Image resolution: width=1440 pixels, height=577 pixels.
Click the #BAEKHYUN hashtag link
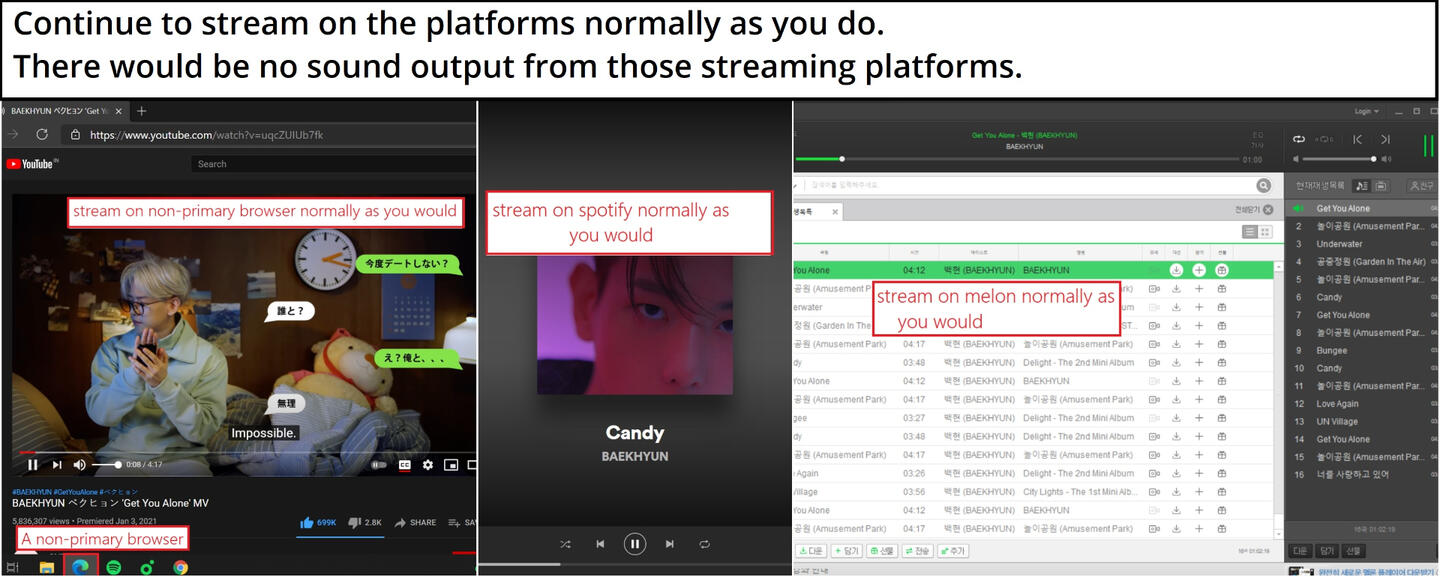32,492
